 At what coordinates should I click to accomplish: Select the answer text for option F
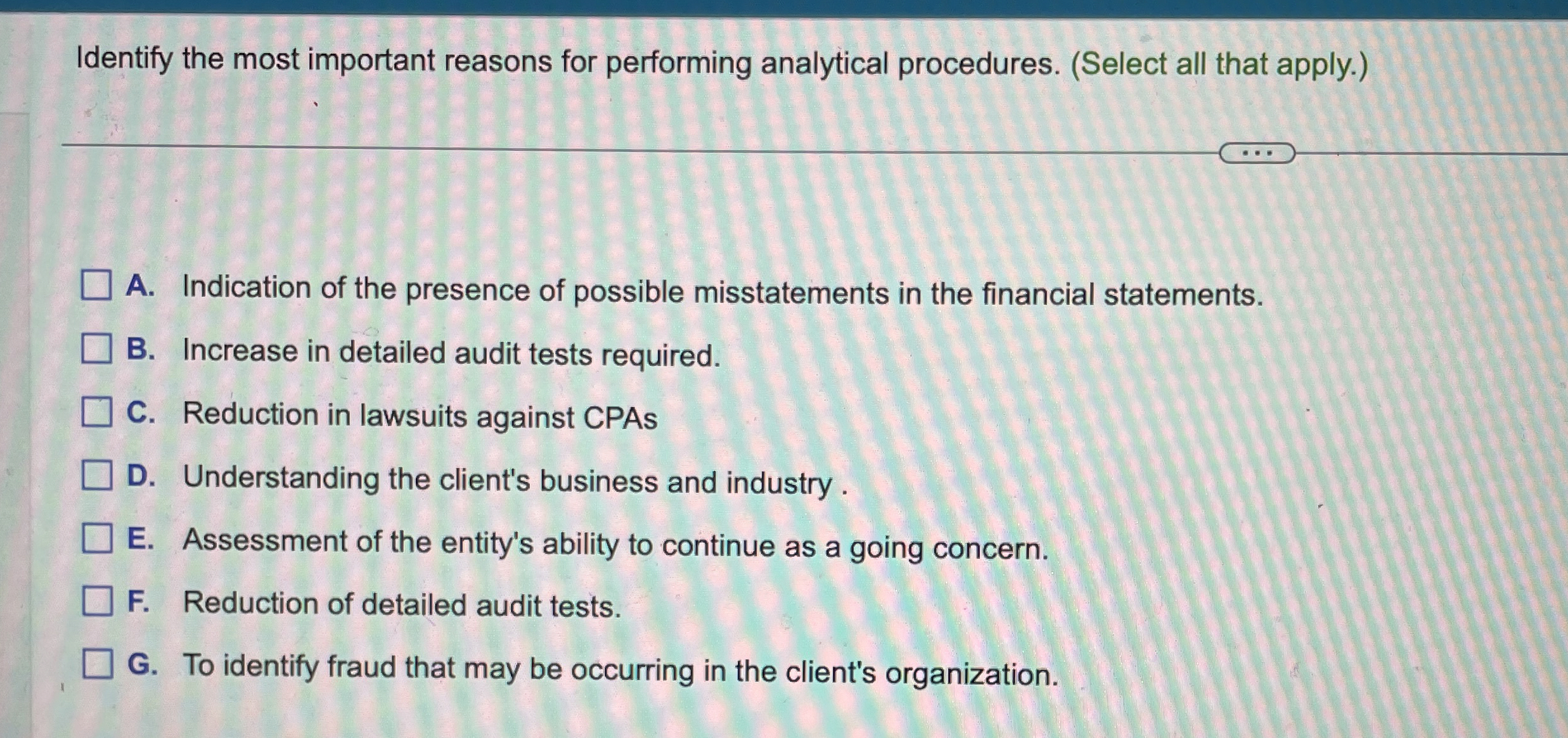pos(402,605)
